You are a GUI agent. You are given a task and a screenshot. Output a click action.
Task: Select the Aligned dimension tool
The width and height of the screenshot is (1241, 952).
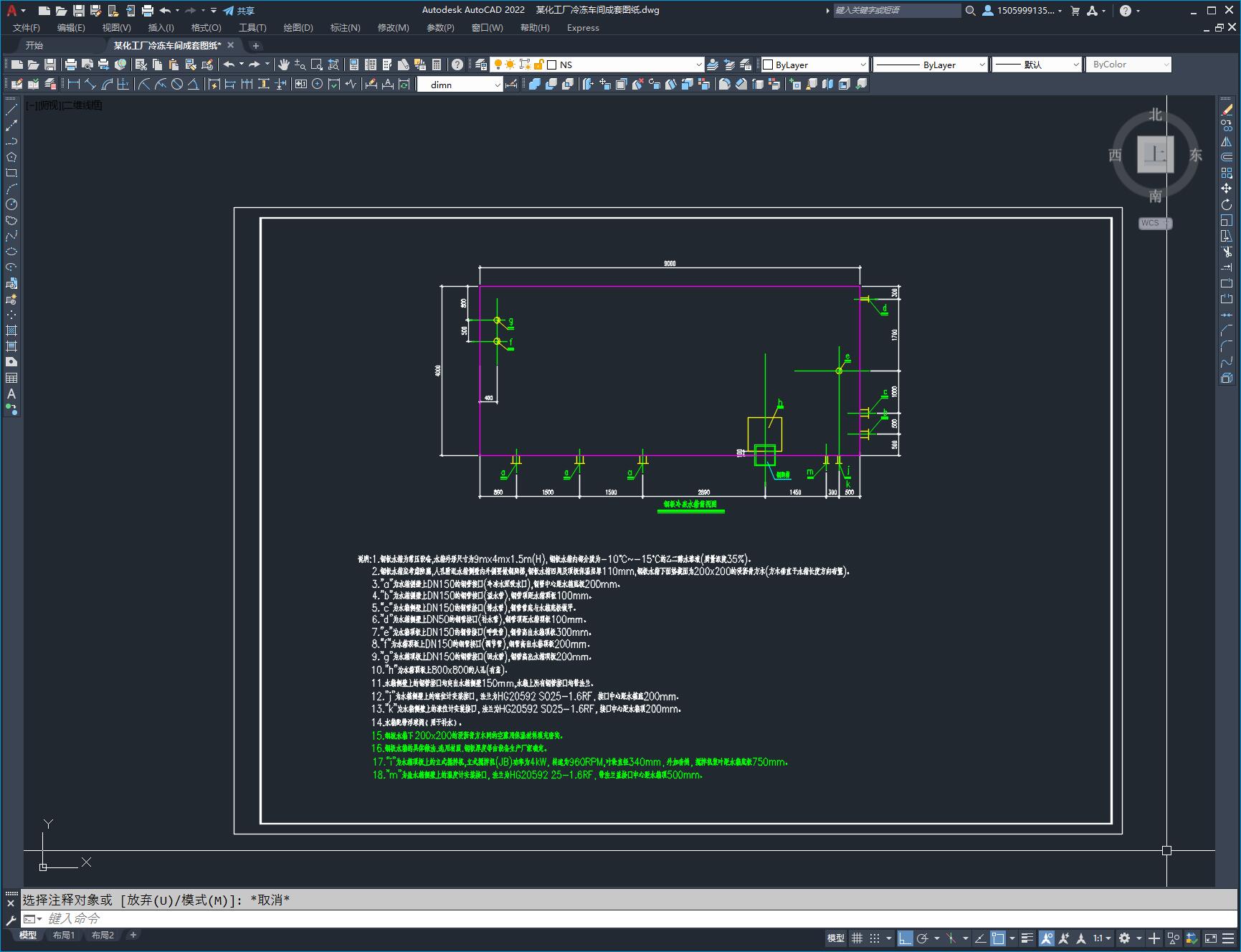(90, 84)
